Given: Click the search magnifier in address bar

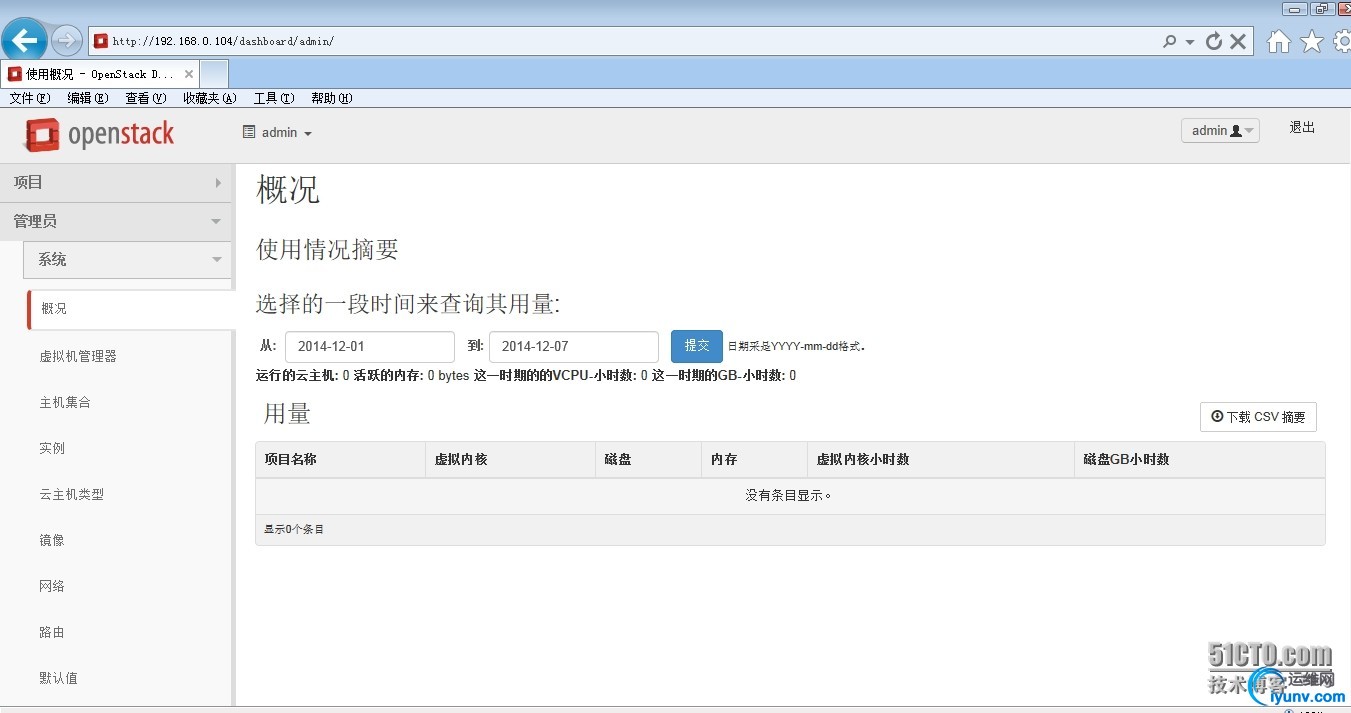Looking at the screenshot, I should click(x=1169, y=41).
